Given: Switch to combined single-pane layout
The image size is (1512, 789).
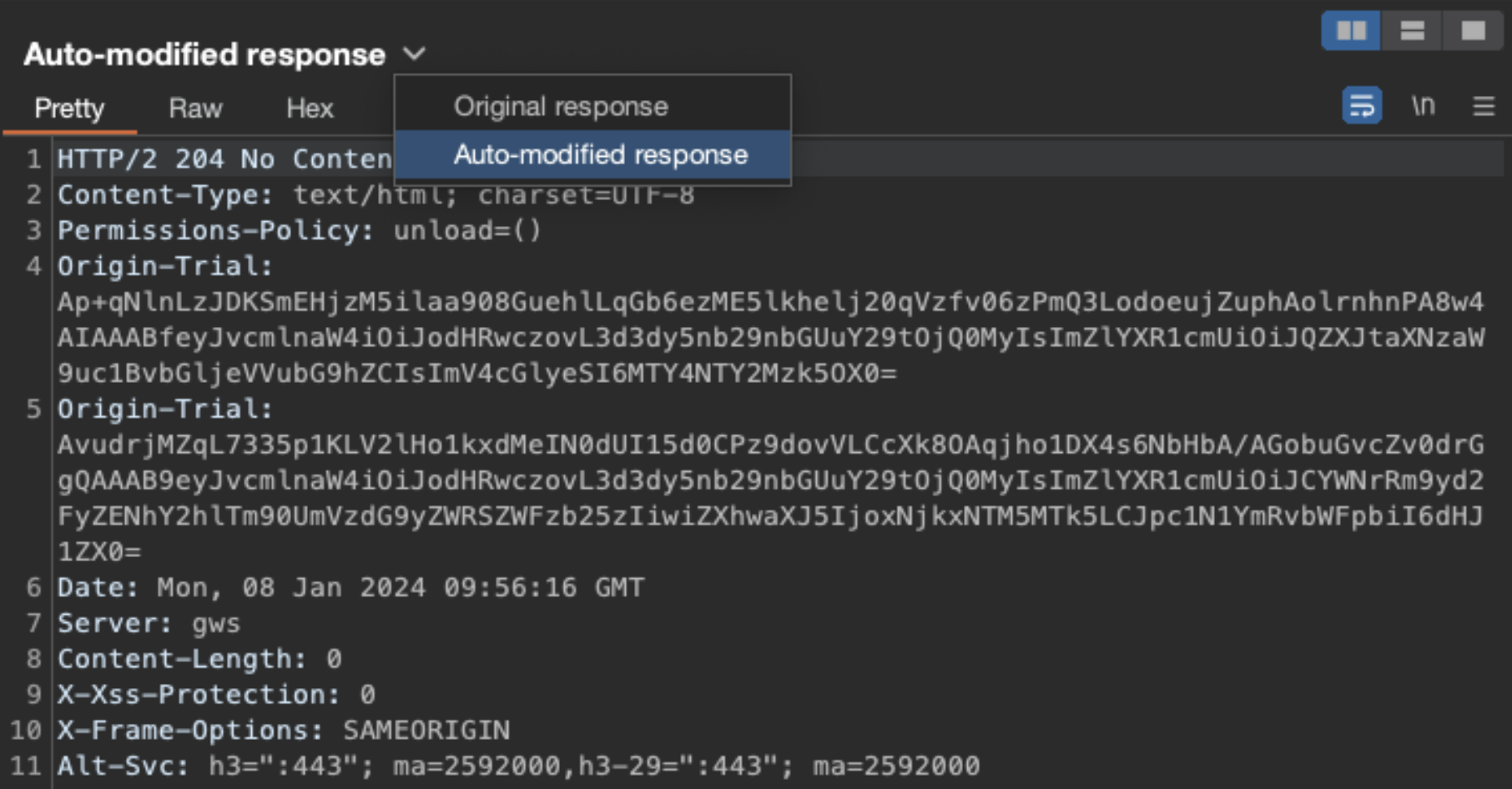Looking at the screenshot, I should tap(1473, 31).
